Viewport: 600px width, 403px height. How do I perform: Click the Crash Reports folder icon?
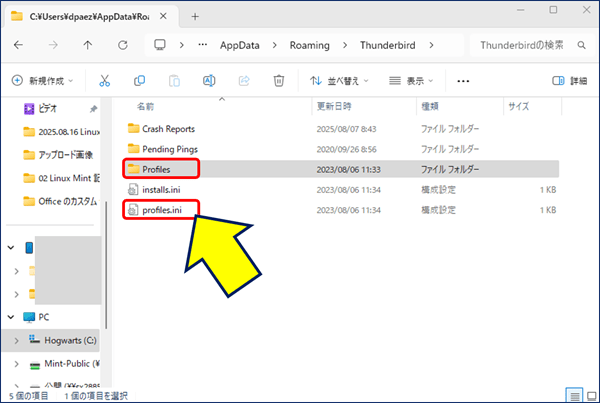click(x=133, y=128)
